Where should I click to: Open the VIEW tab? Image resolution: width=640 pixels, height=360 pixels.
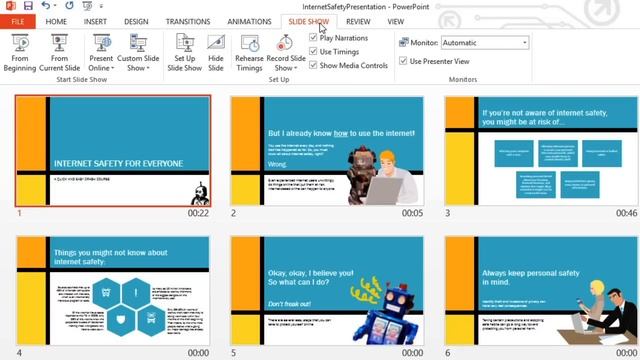(x=396, y=22)
